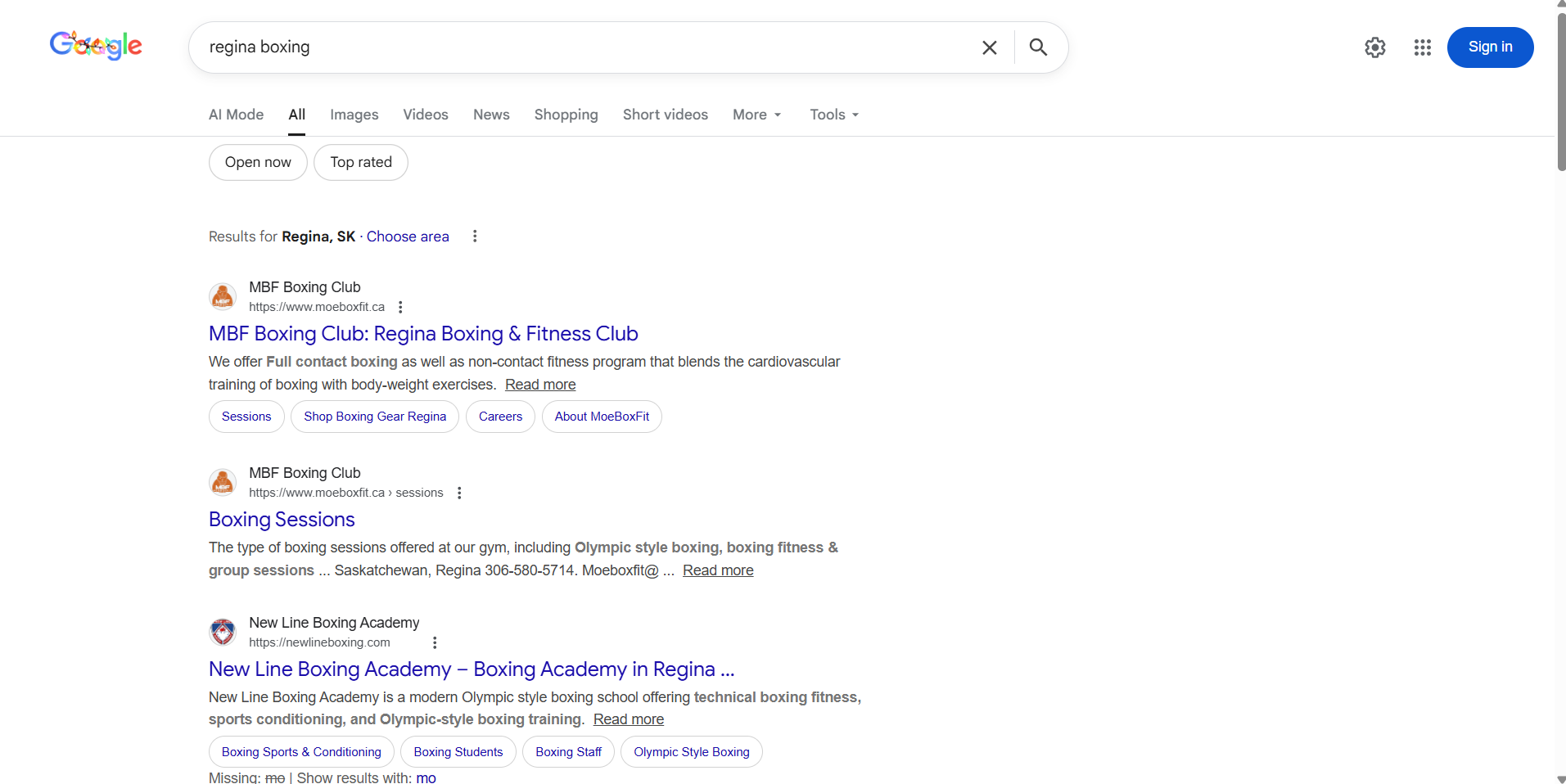Click the Boxing Students chip
This screenshot has width=1566, height=784.
pos(458,752)
